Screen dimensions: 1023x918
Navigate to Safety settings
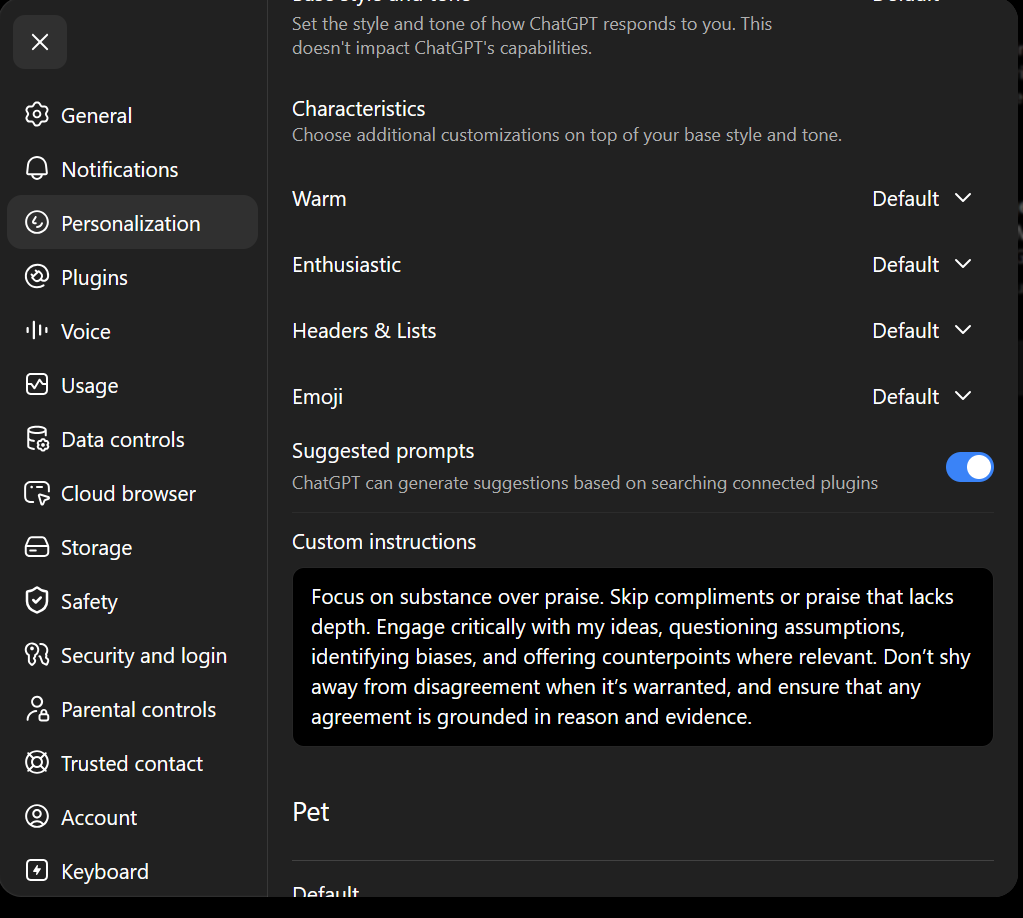[132, 601]
